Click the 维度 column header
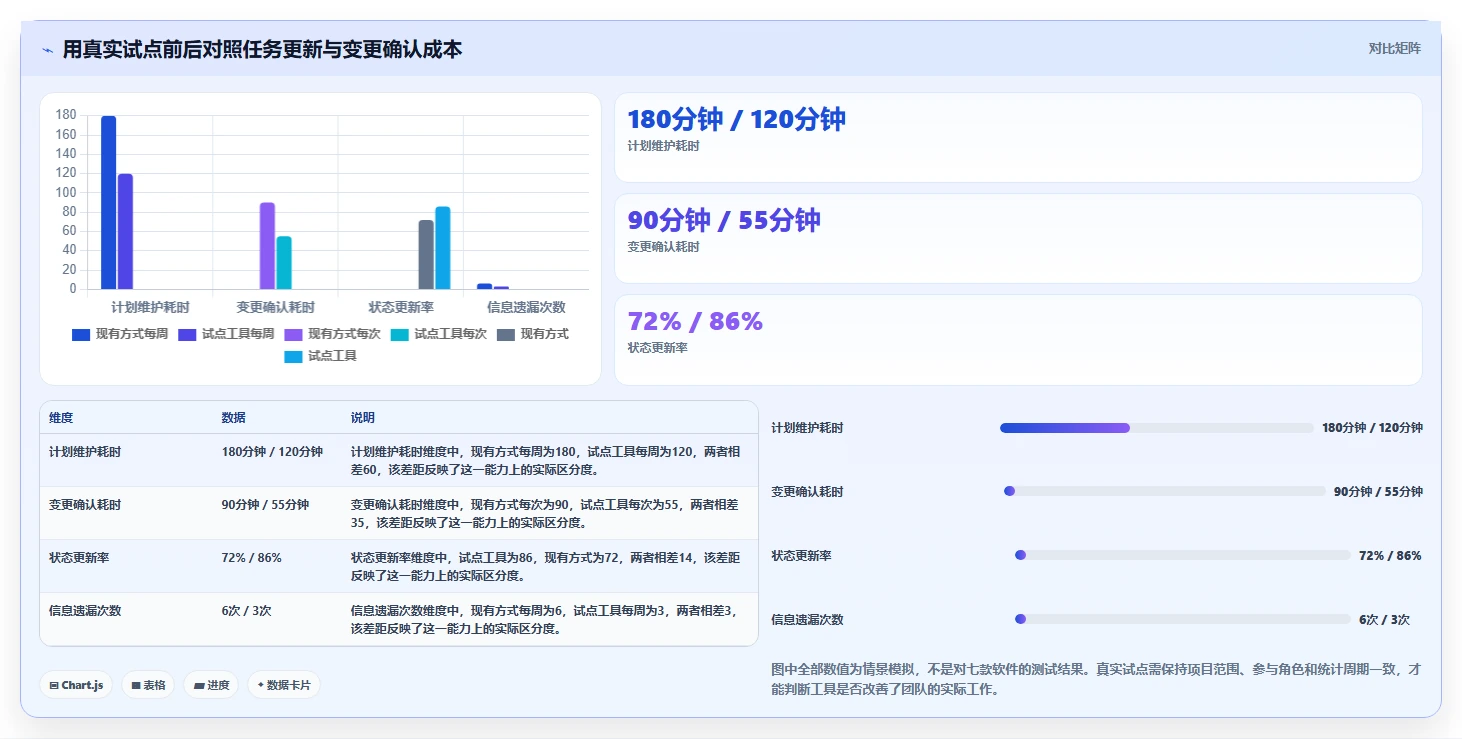 coord(61,418)
